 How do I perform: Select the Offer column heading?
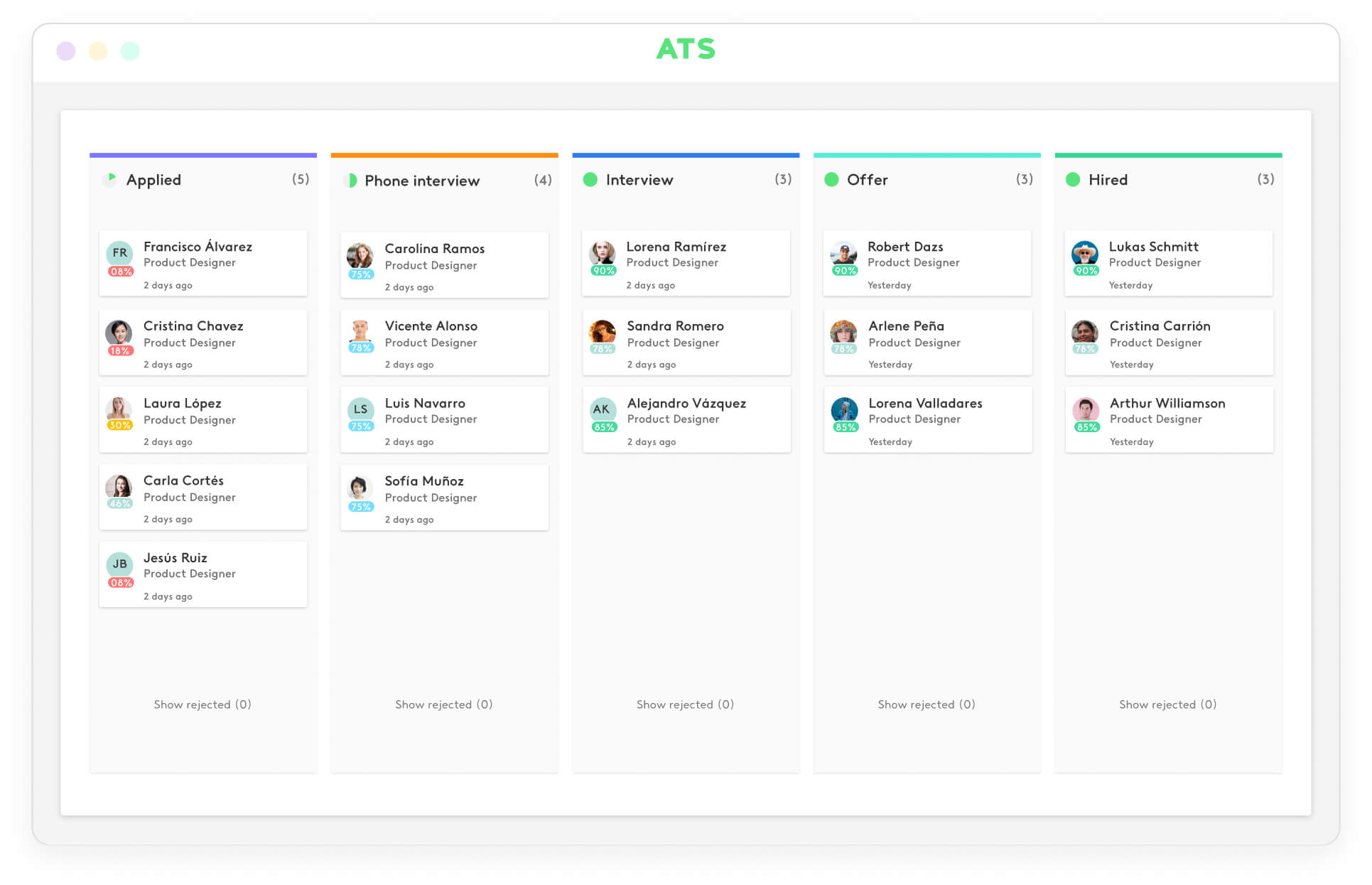[868, 180]
